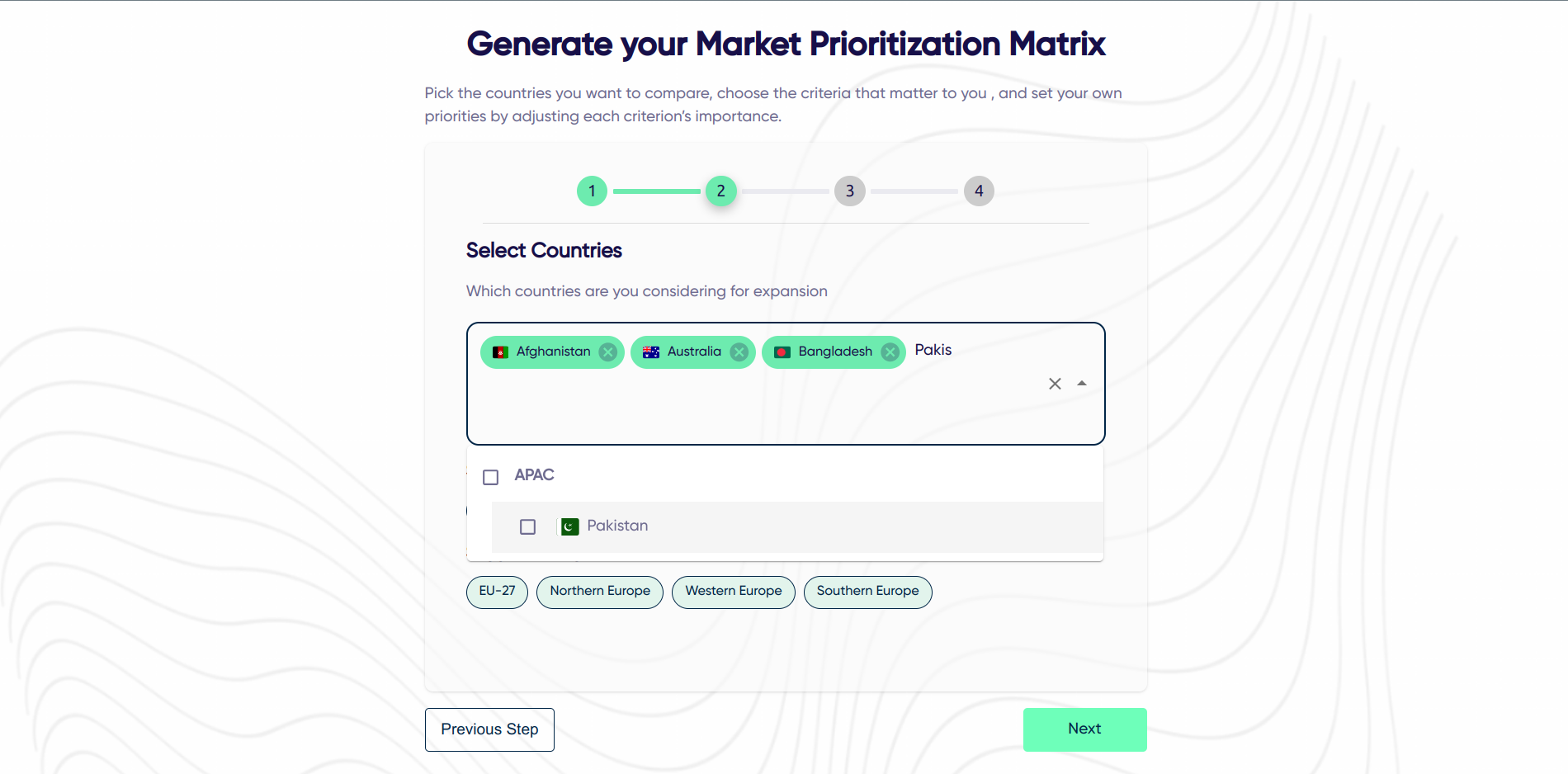This screenshot has height=774, width=1568.
Task: Tick the Pakistan checkbox
Action: 527,526
